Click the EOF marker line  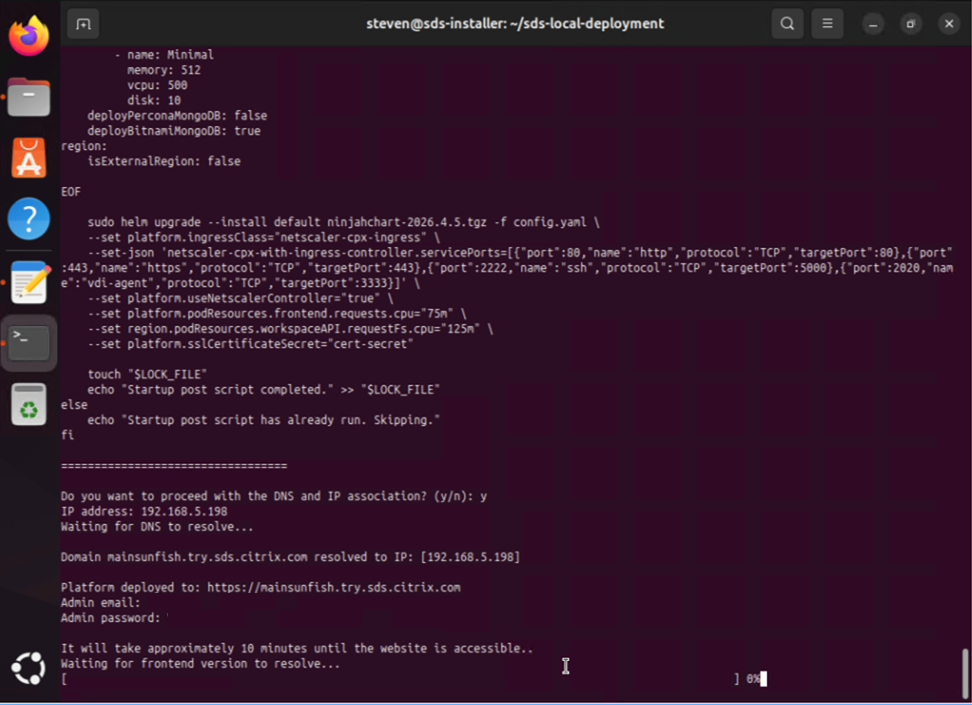pos(71,192)
